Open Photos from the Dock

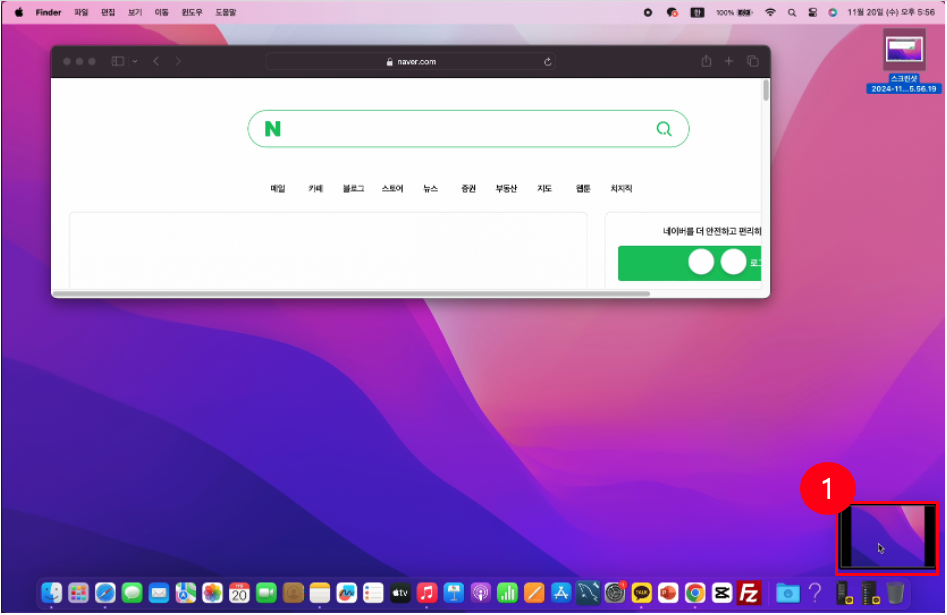212,593
